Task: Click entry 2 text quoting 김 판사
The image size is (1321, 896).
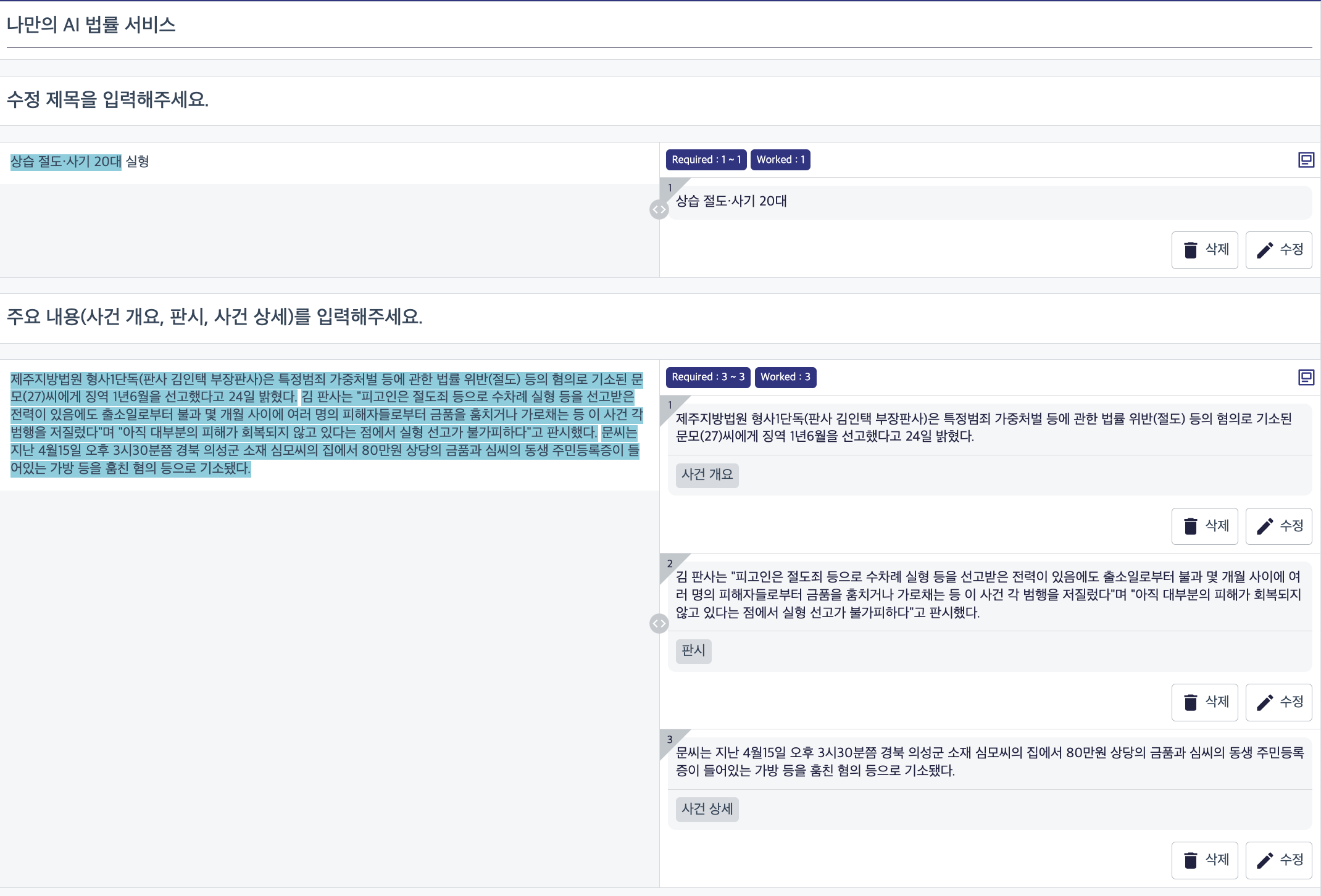Action: point(988,595)
